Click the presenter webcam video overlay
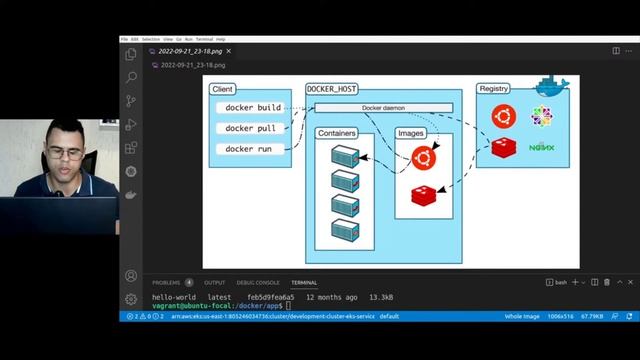The height and width of the screenshot is (360, 640). click(x=60, y=176)
